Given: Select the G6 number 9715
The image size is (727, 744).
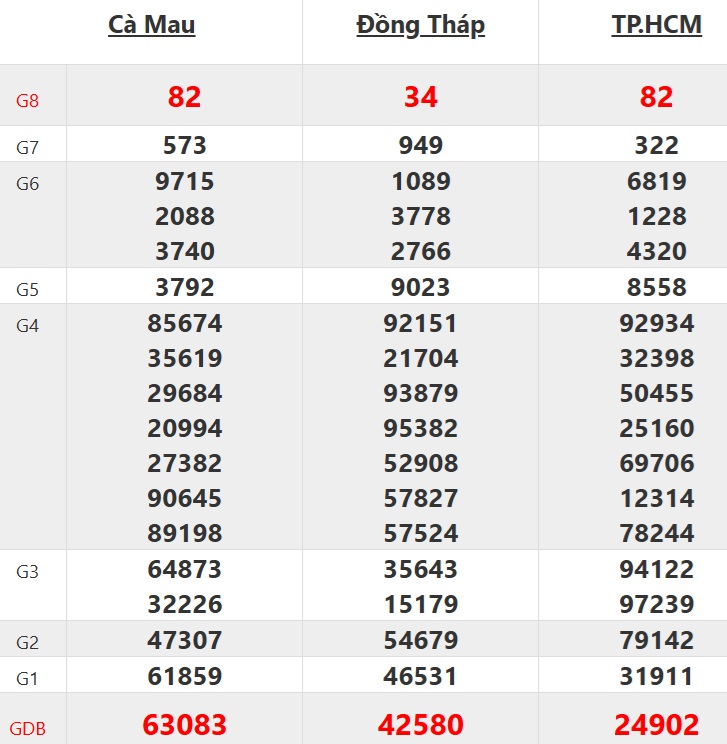Looking at the screenshot, I should [x=185, y=182].
